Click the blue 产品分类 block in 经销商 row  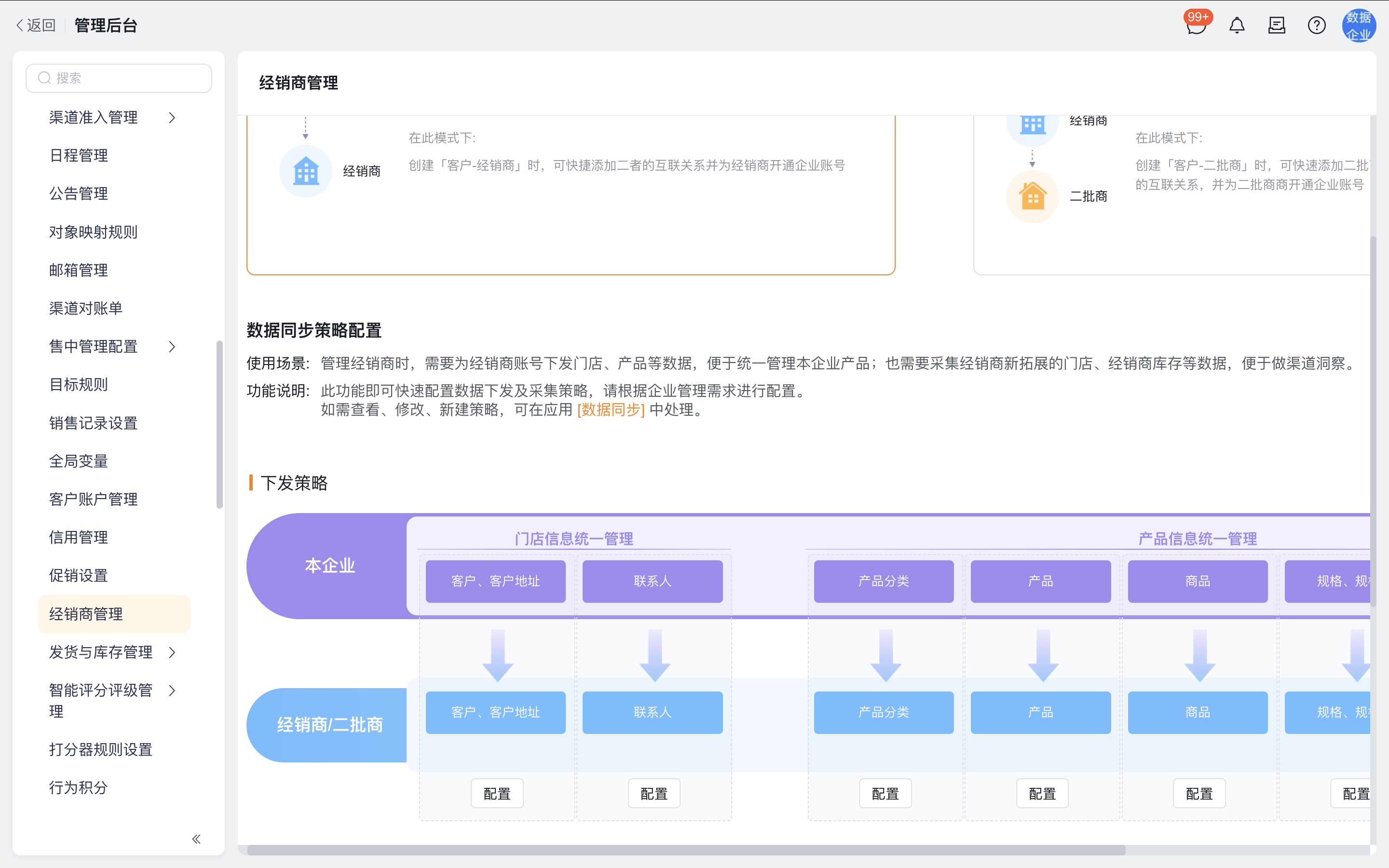coord(884,712)
